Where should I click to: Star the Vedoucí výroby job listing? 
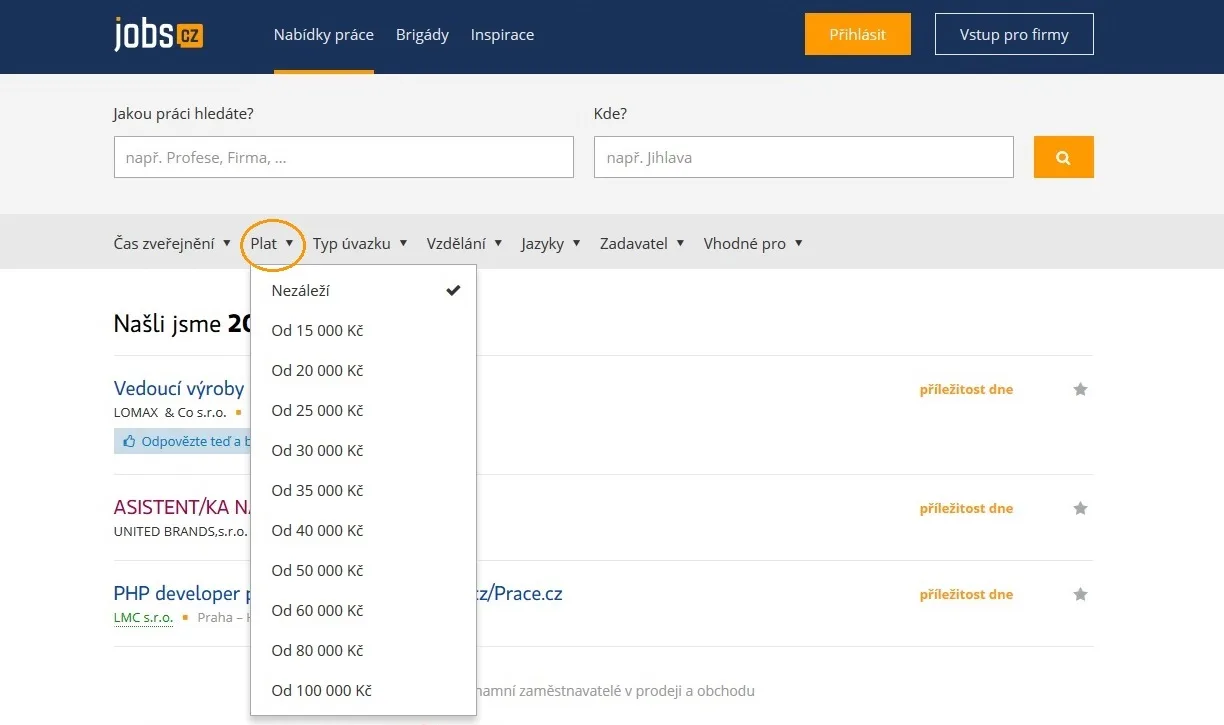[x=1080, y=389]
